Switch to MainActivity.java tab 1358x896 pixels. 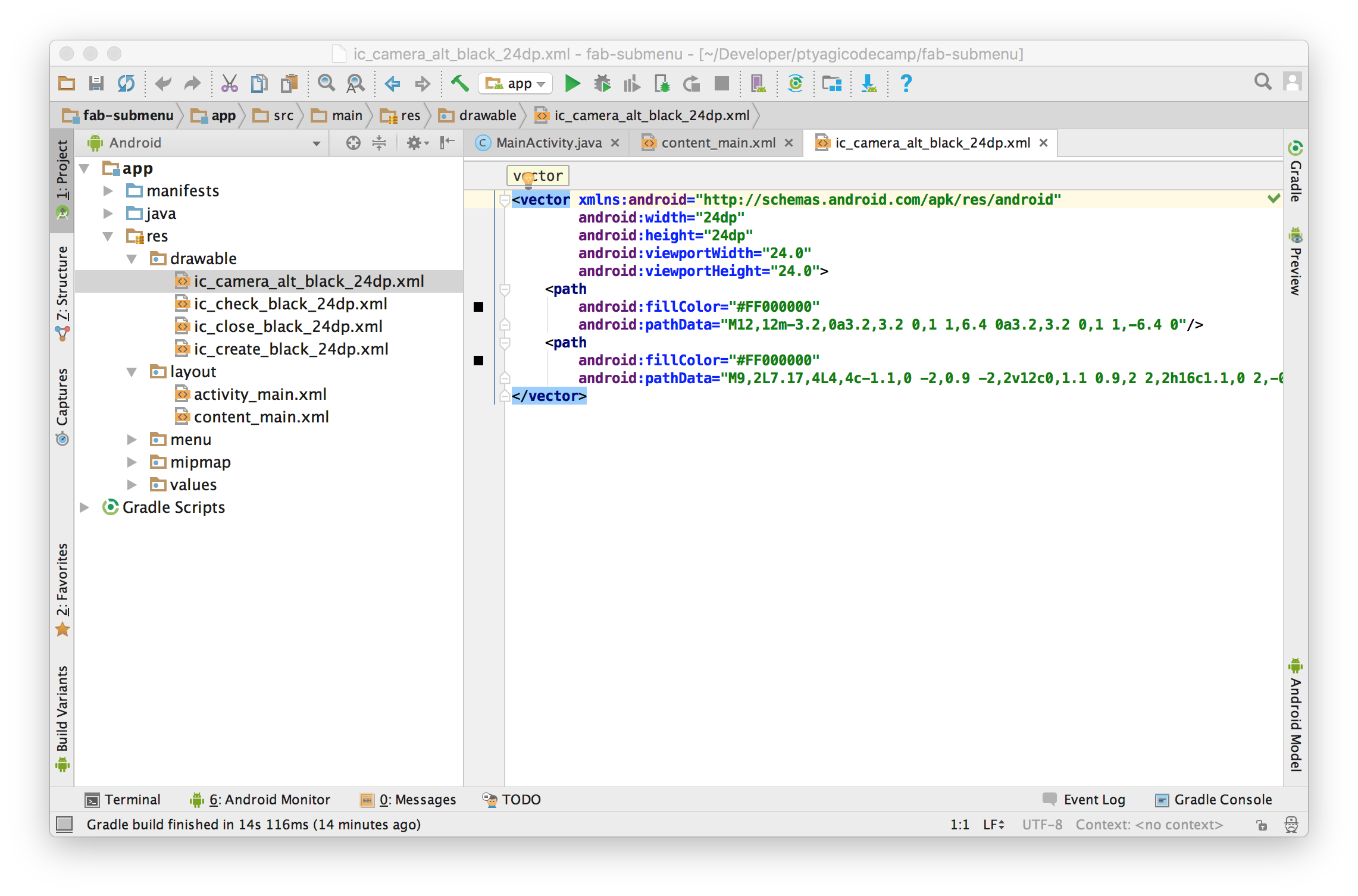pyautogui.click(x=548, y=143)
